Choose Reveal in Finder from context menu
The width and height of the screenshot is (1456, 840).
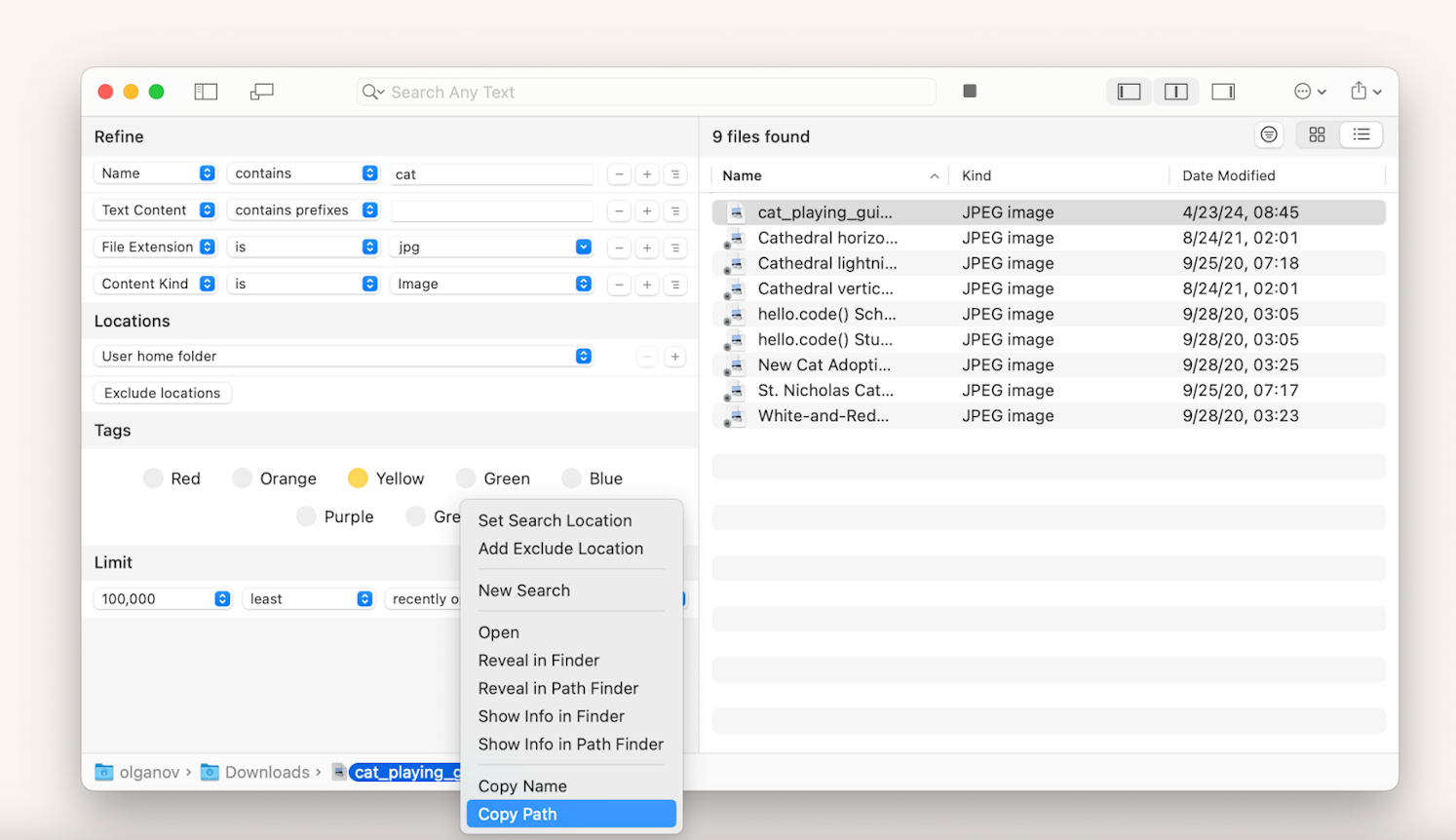(539, 660)
